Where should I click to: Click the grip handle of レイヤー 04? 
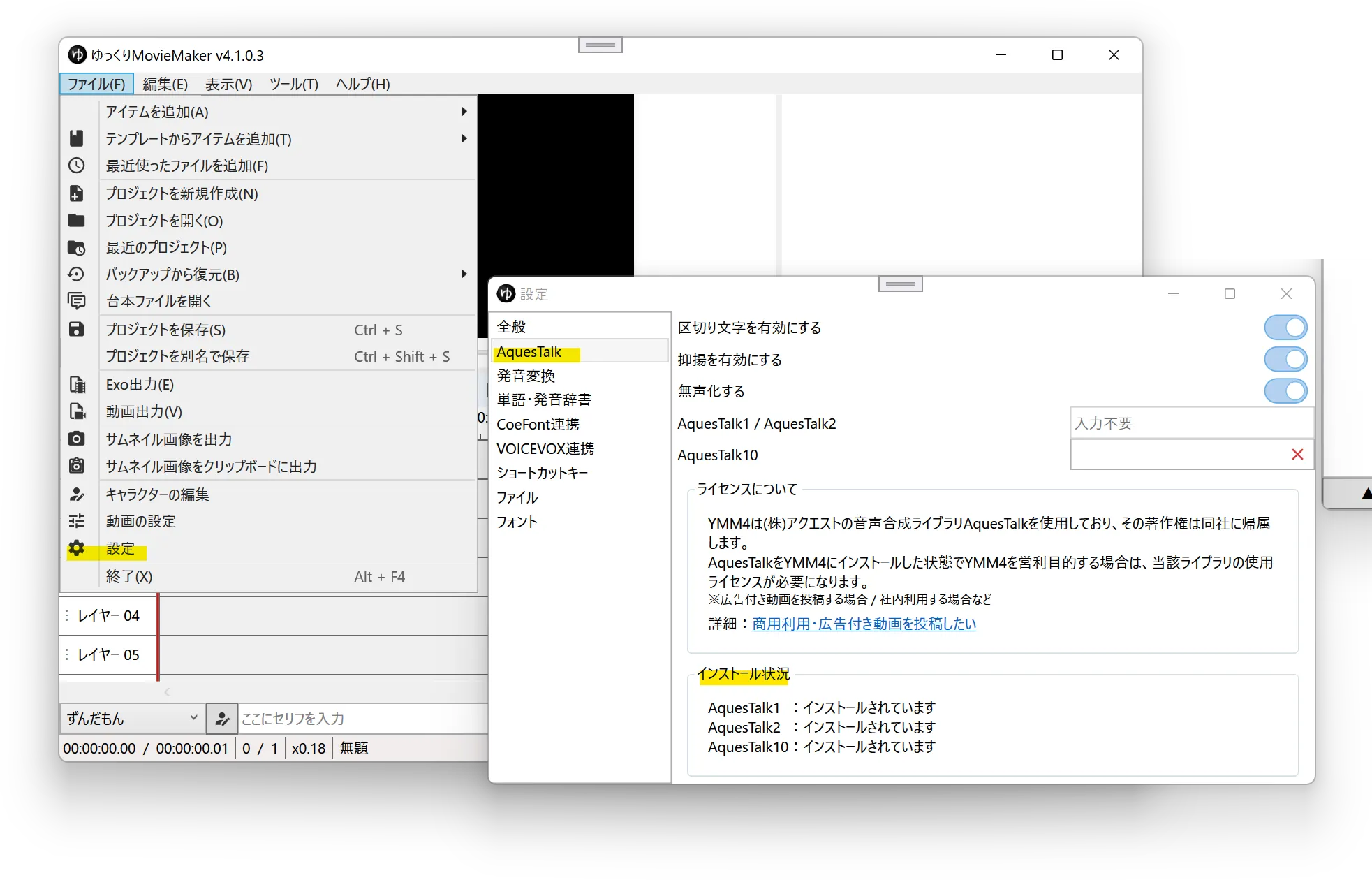click(x=67, y=615)
